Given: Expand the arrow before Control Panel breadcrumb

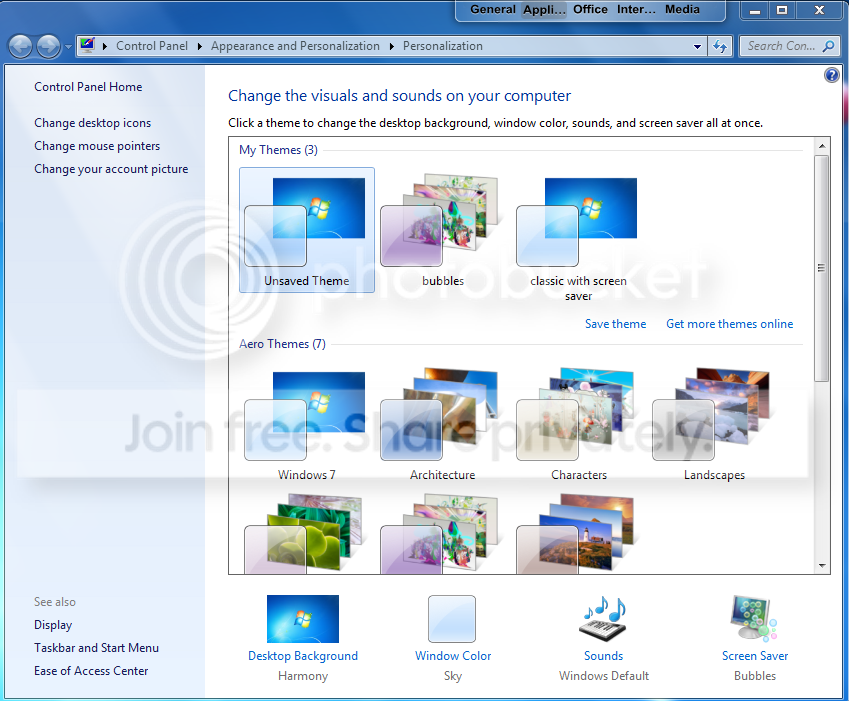Looking at the screenshot, I should click(x=105, y=47).
